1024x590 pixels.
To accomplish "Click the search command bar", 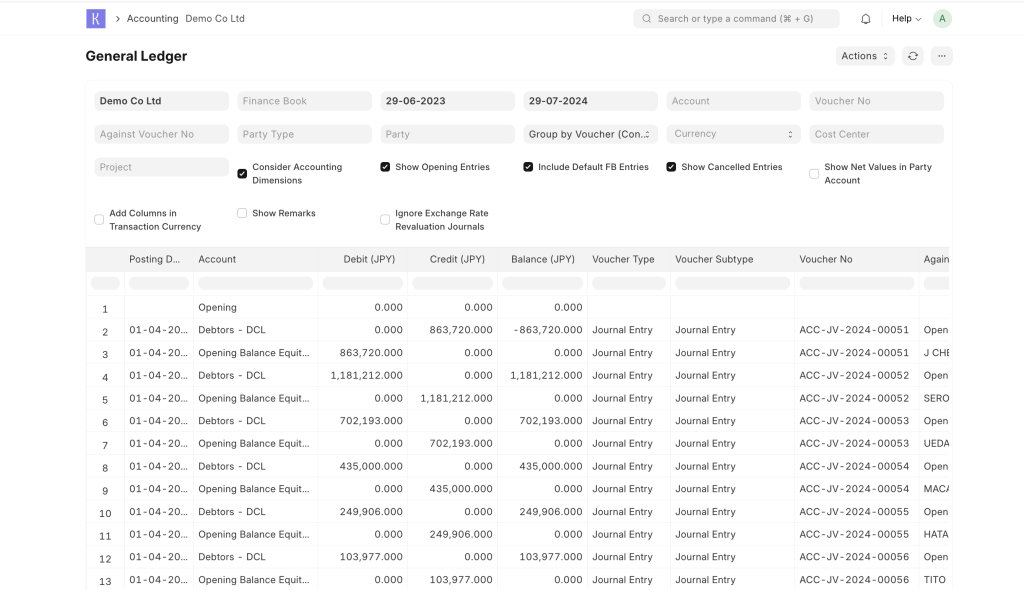I will [x=736, y=19].
